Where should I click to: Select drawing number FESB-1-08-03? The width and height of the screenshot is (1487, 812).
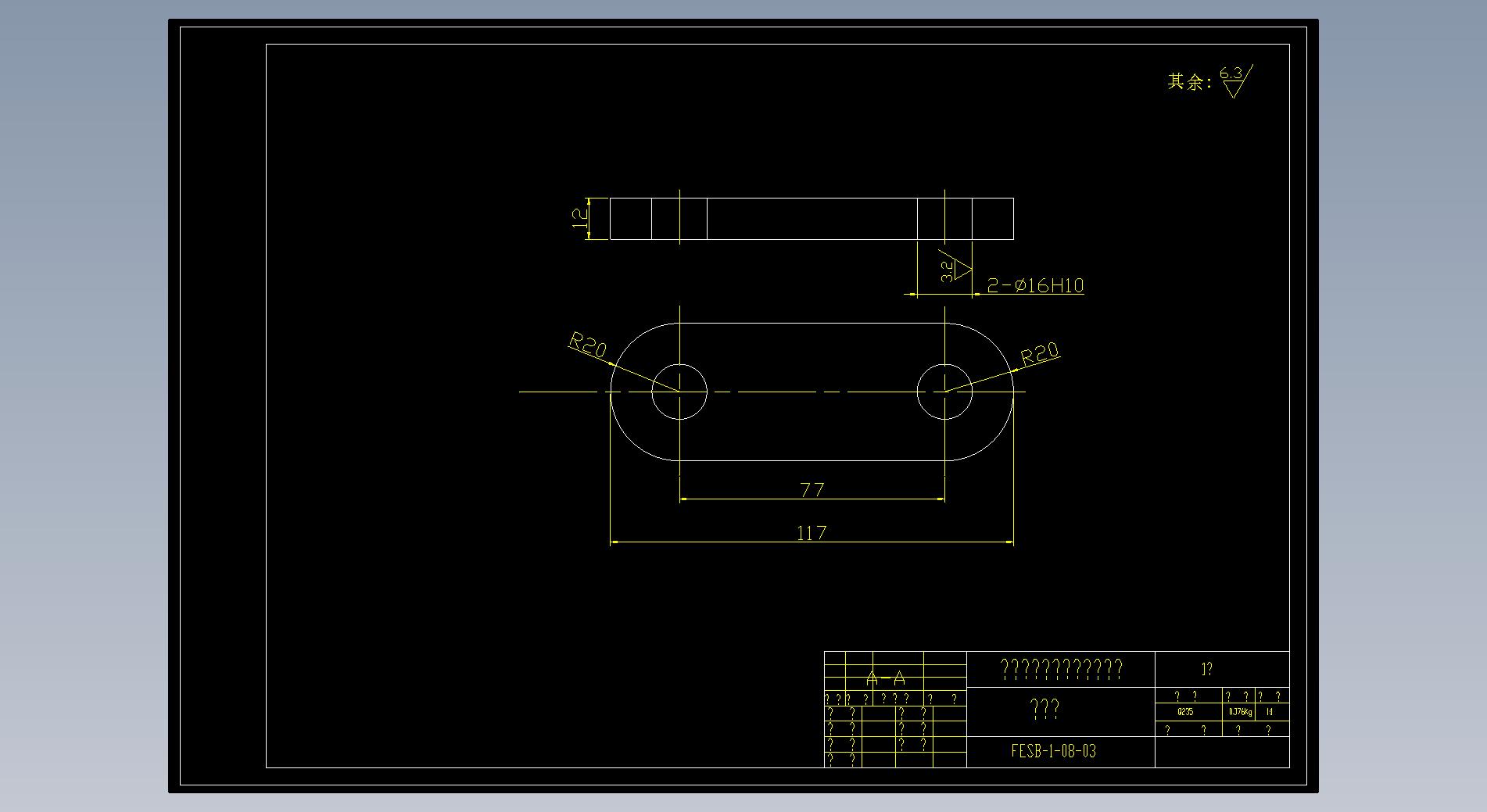point(1053,751)
